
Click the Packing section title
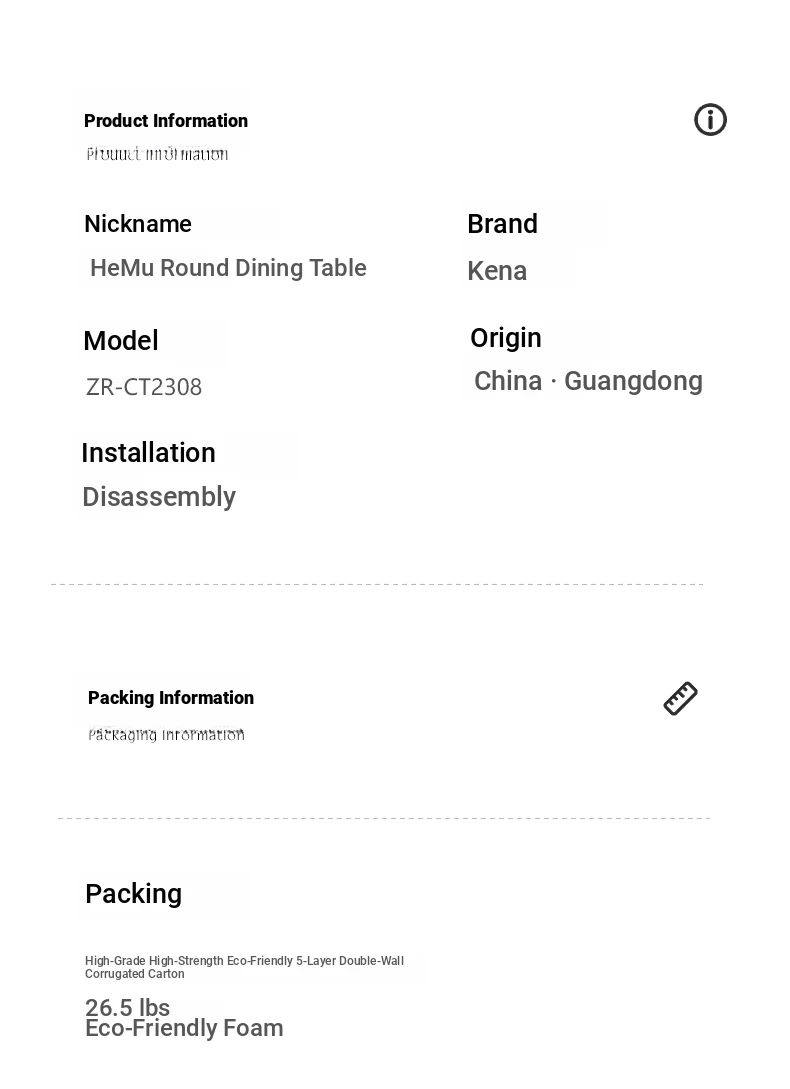(x=133, y=894)
